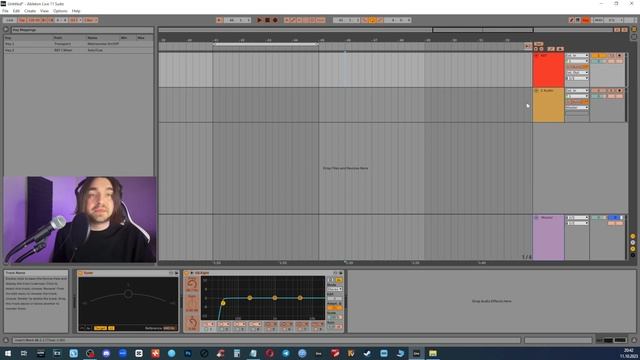Toggle Tuner device activator
Viewport: 640px width, 360px height.
click(x=80, y=273)
